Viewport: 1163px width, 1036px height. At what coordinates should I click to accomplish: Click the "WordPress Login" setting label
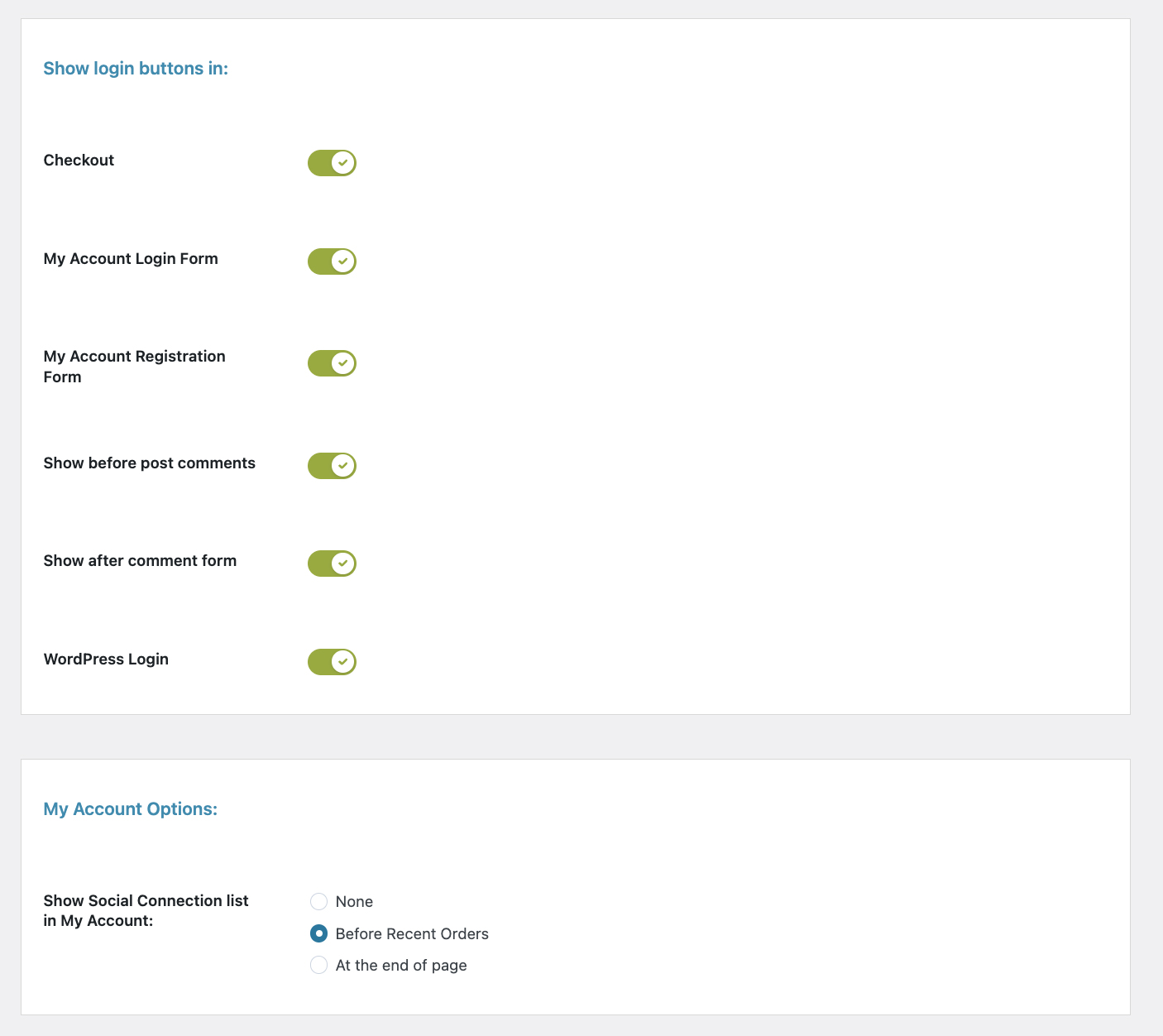106,659
